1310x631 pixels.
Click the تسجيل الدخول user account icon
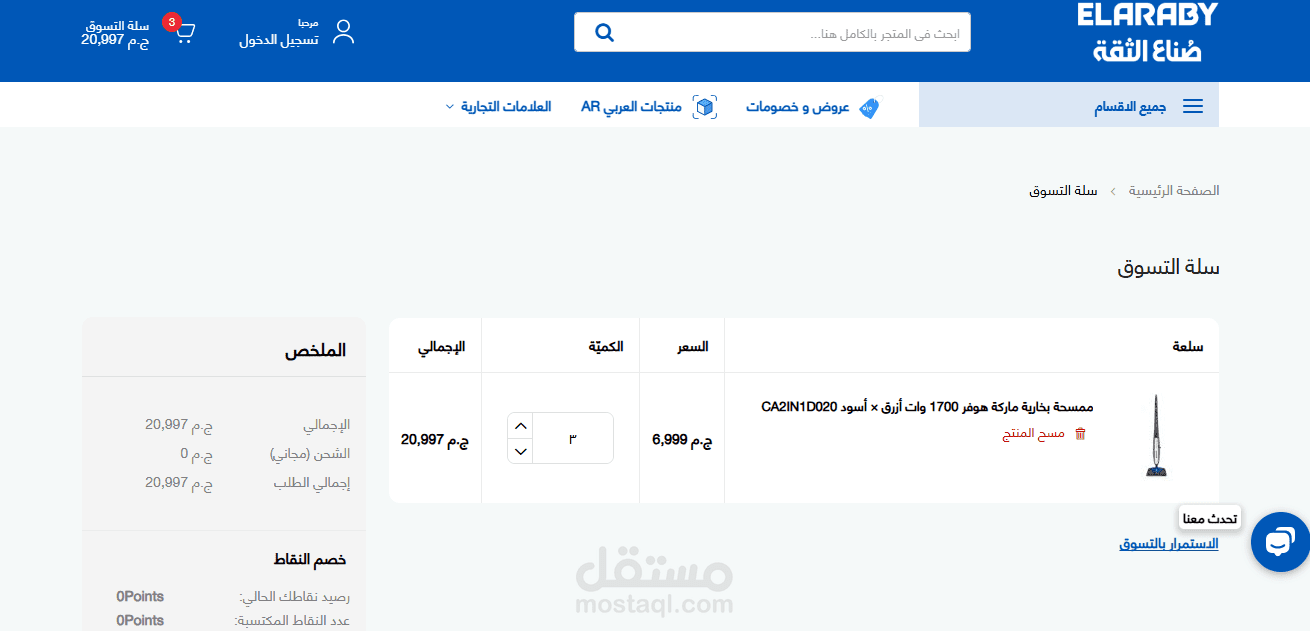(x=345, y=32)
